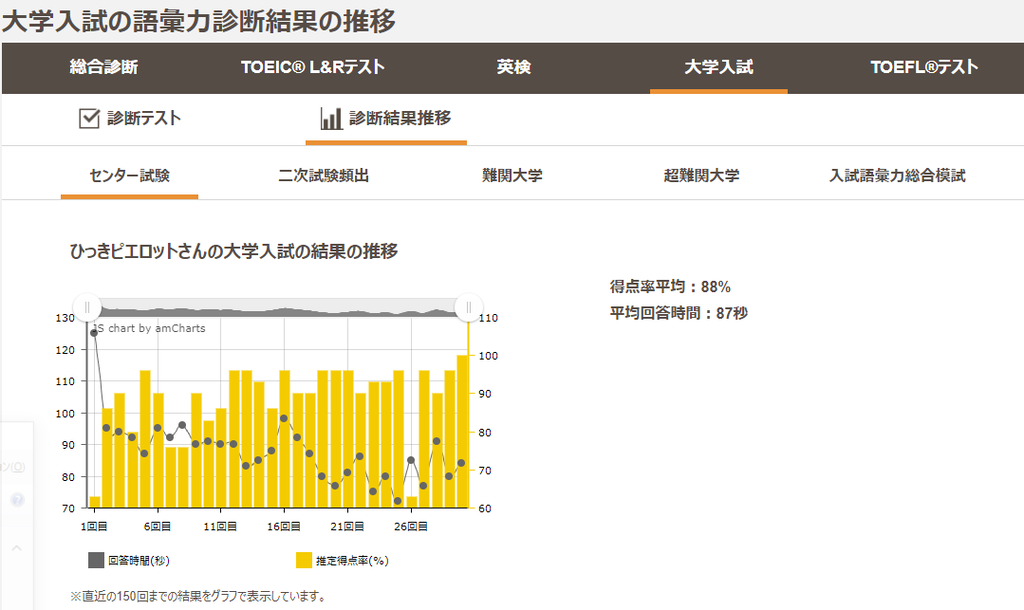Image resolution: width=1024 pixels, height=610 pixels.
Task: Grab the left chart range slider handle
Action: tap(87, 308)
